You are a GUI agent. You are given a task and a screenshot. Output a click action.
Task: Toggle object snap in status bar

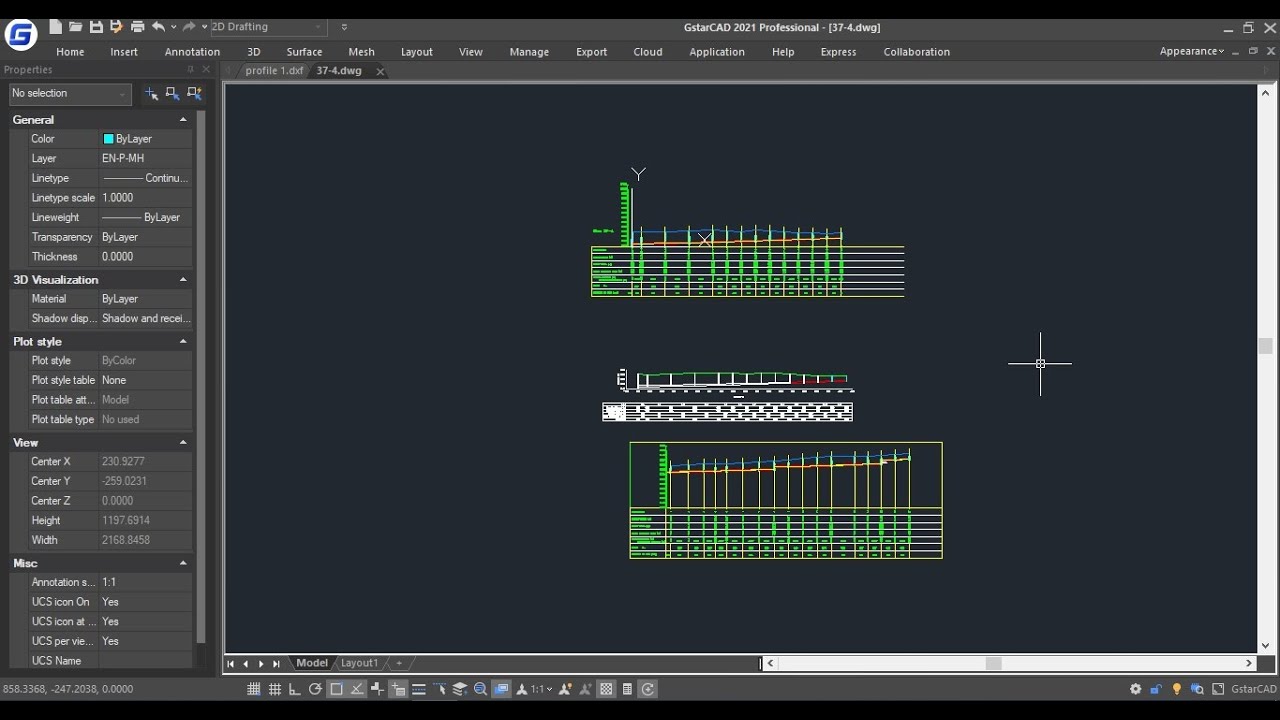click(x=336, y=689)
